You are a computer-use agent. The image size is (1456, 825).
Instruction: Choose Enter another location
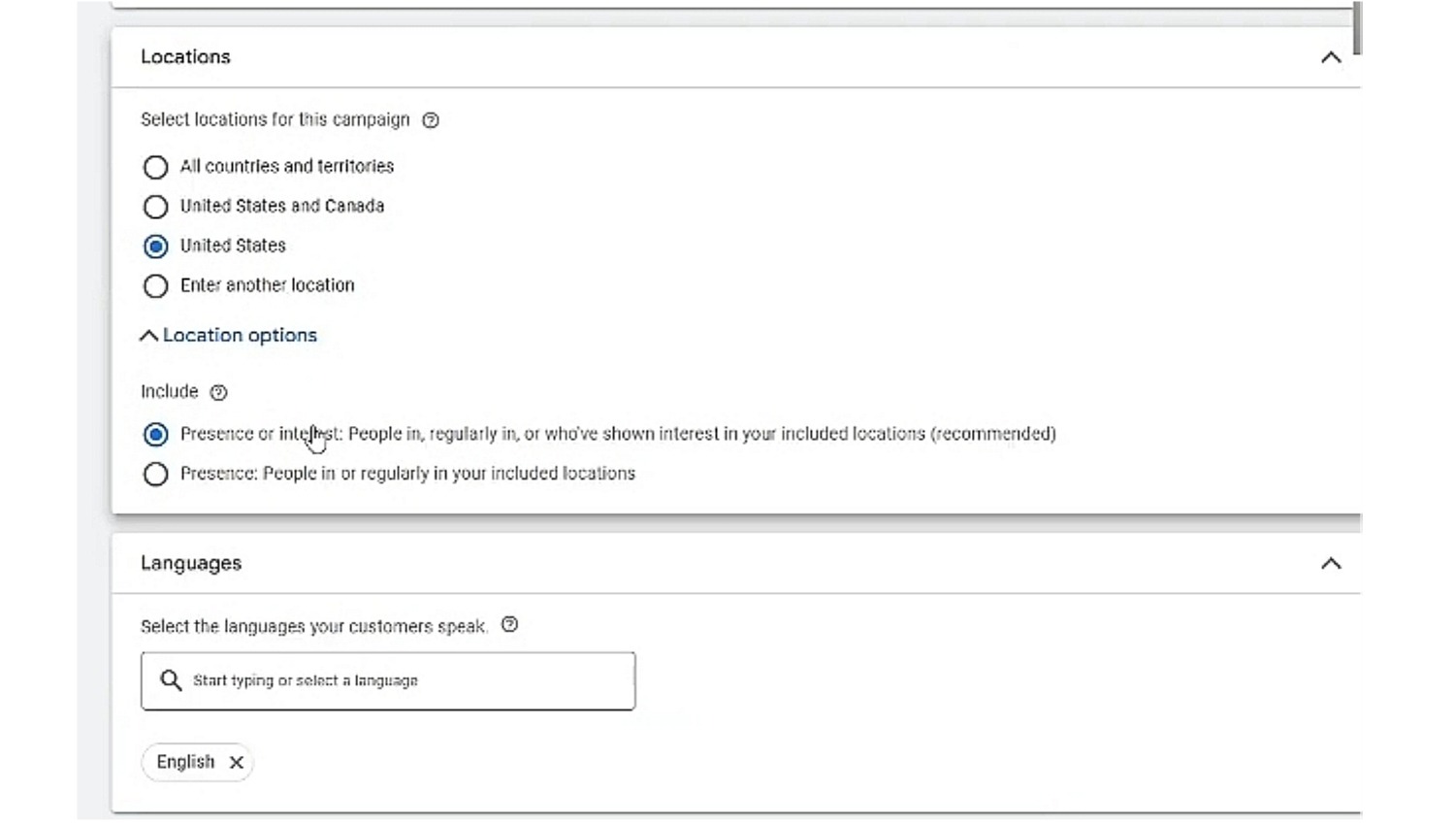(x=155, y=286)
